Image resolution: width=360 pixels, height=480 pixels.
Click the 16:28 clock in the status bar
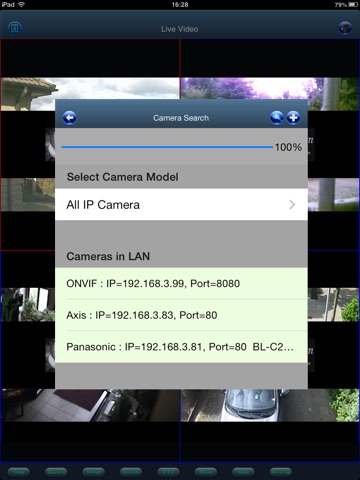tap(180, 5)
